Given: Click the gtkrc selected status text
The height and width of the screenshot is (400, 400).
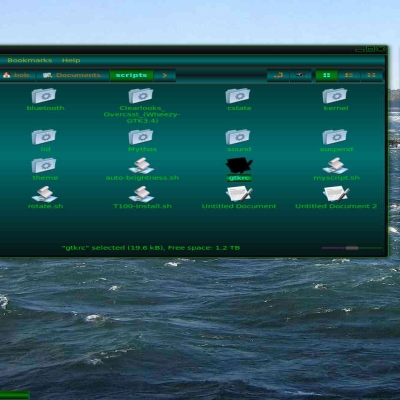Looking at the screenshot, I should [x=151, y=248].
